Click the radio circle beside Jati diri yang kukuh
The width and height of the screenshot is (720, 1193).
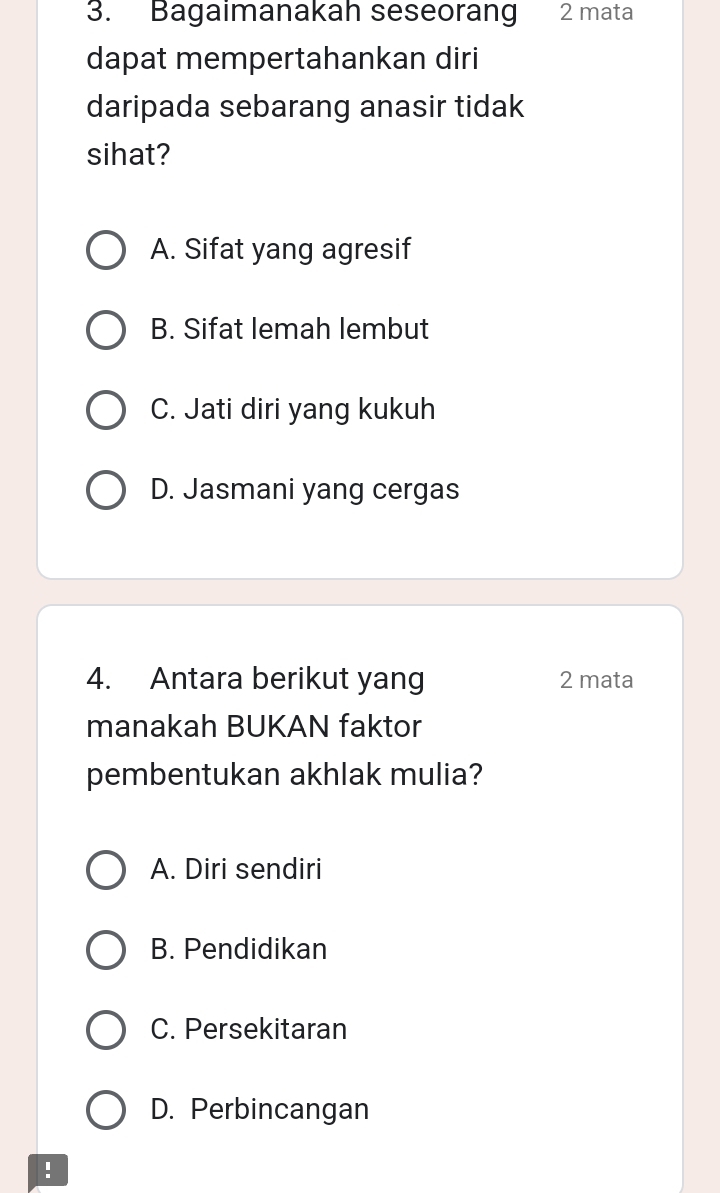tap(106, 409)
